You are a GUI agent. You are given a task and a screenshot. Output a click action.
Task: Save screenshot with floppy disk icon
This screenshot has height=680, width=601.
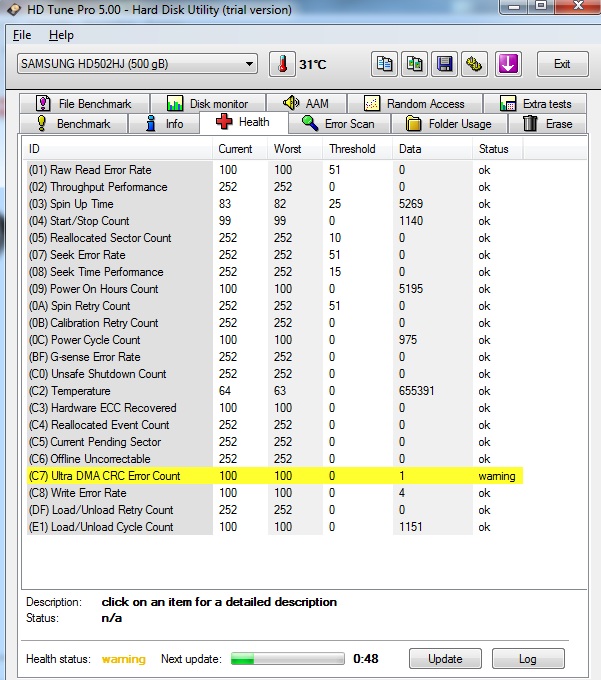444,64
